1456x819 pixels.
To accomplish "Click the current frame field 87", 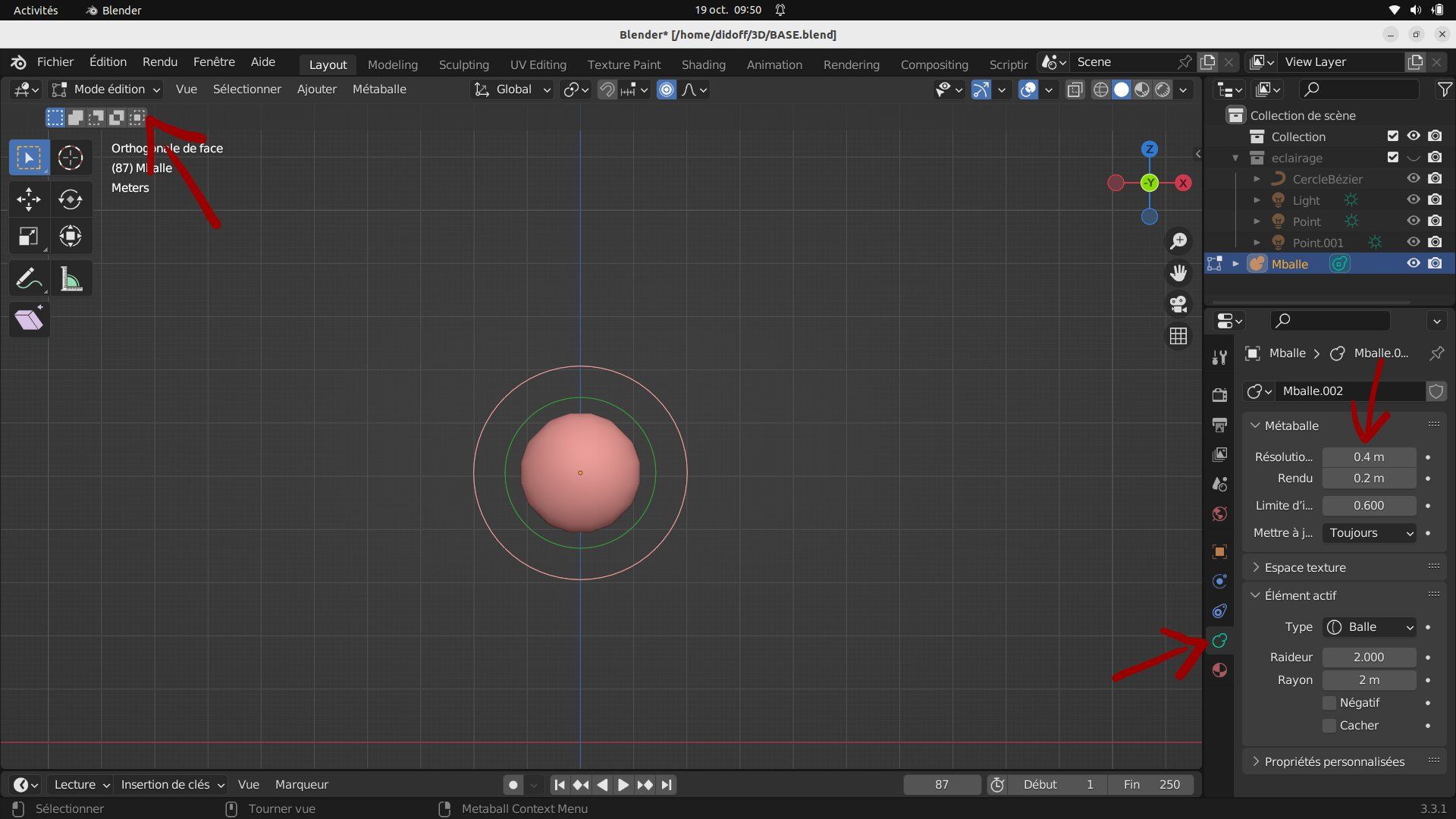I will tap(941, 785).
